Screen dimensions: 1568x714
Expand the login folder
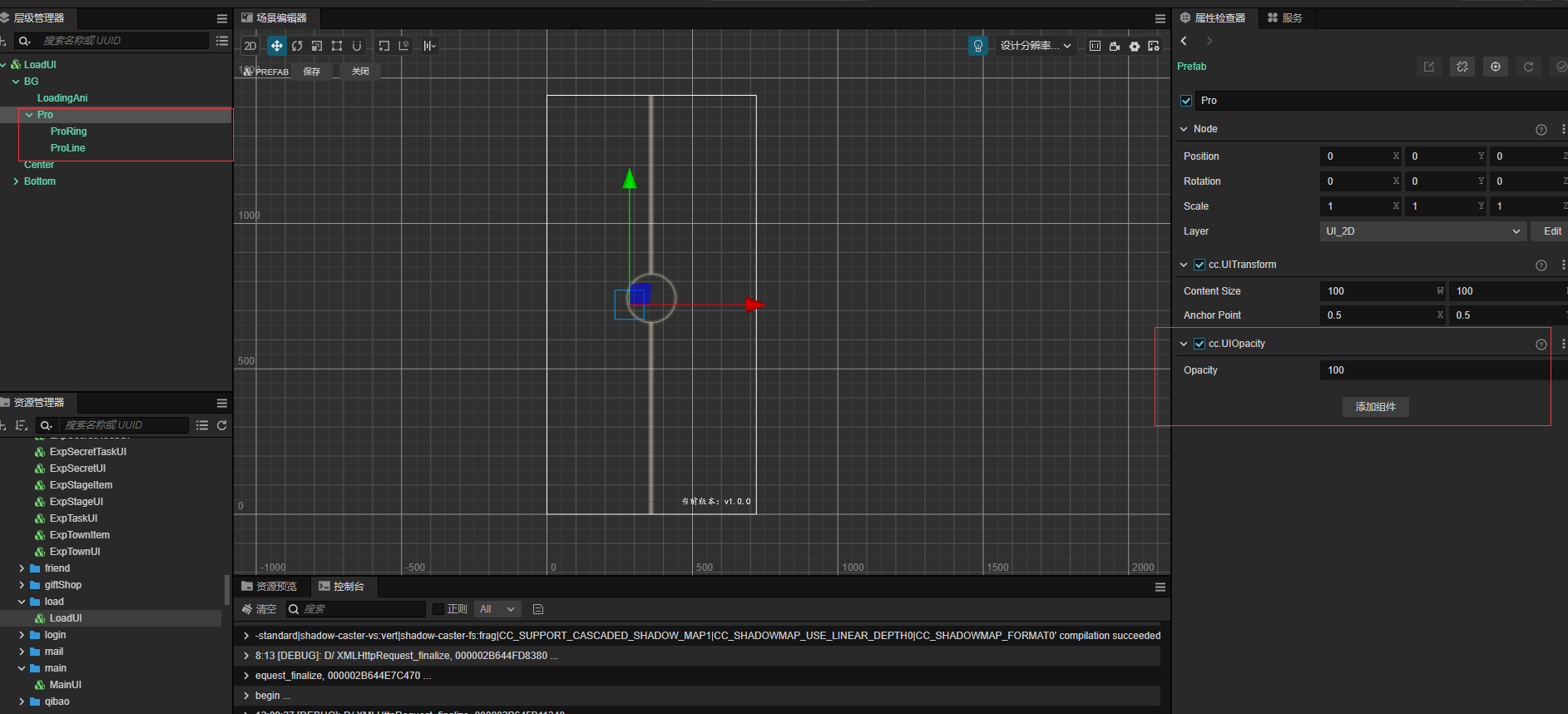pyautogui.click(x=22, y=635)
